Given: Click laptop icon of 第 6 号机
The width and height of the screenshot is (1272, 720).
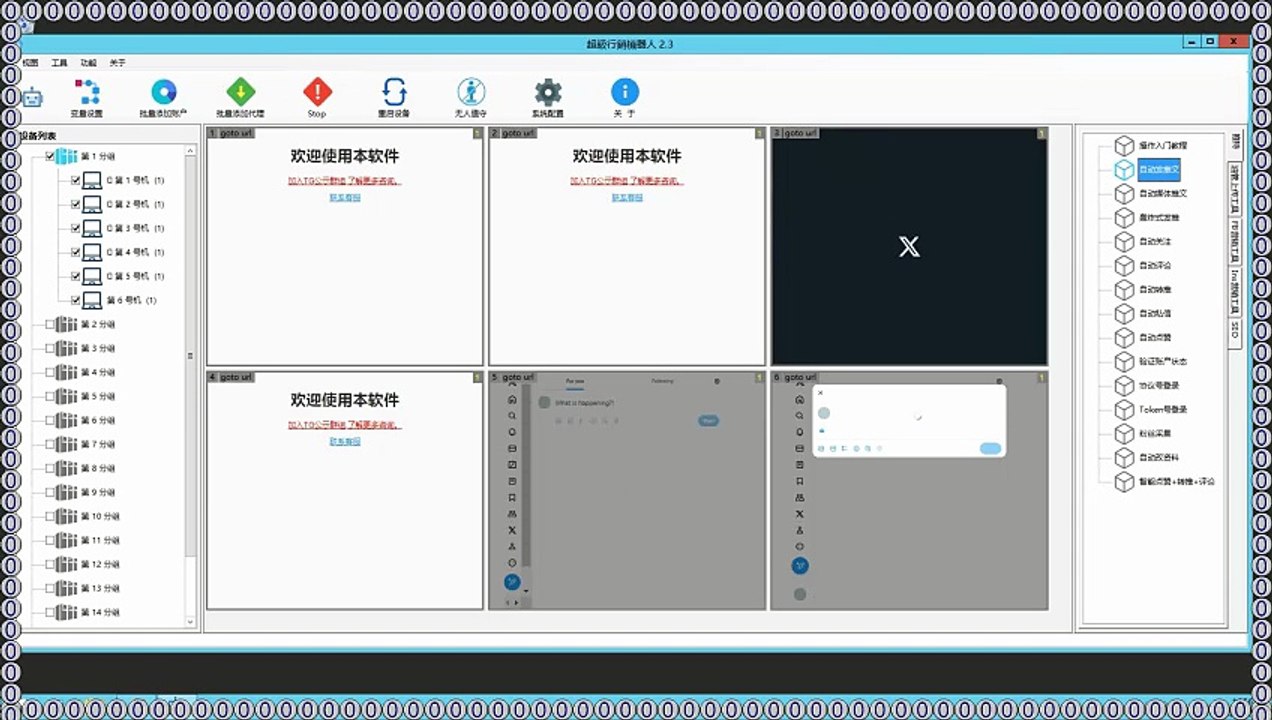Looking at the screenshot, I should (x=92, y=300).
